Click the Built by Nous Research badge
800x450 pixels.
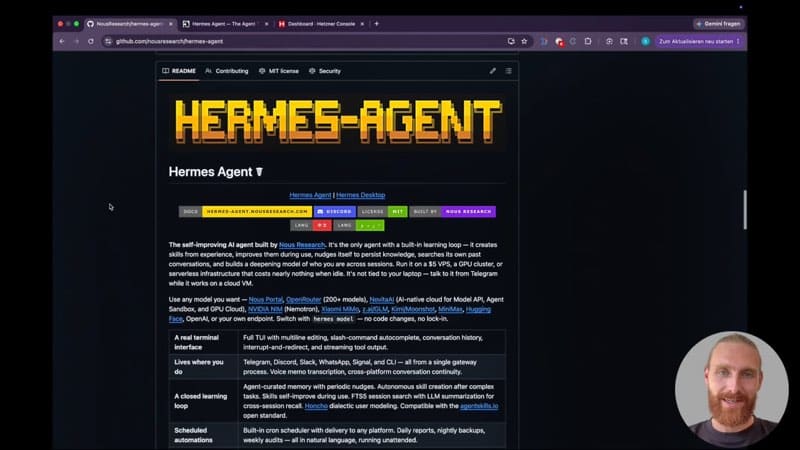453,211
